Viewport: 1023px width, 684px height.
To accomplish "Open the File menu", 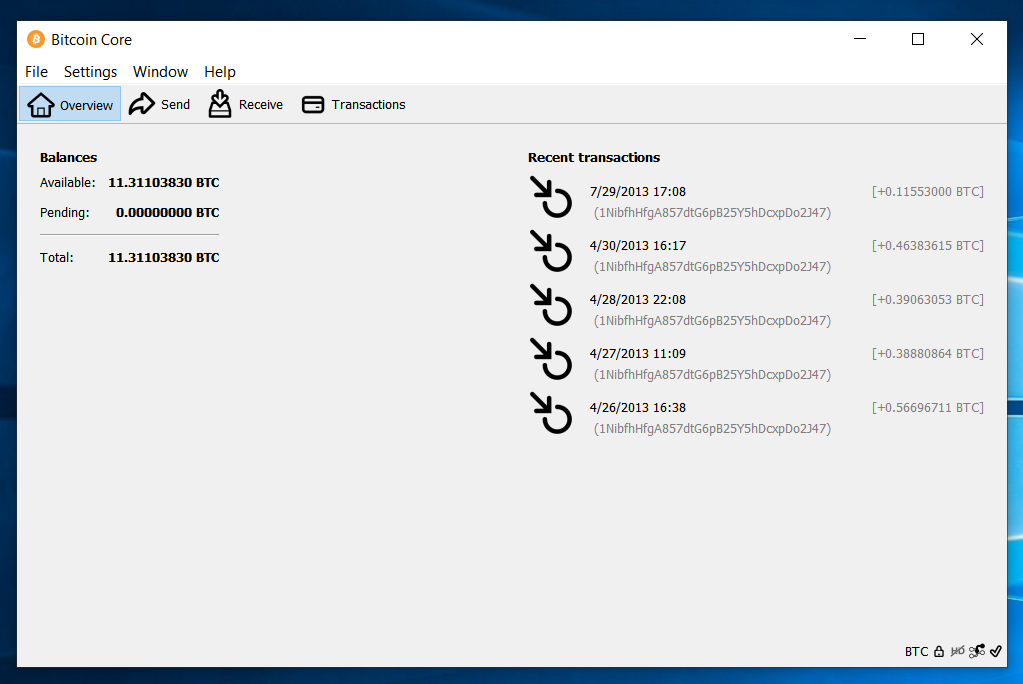I will 36,72.
